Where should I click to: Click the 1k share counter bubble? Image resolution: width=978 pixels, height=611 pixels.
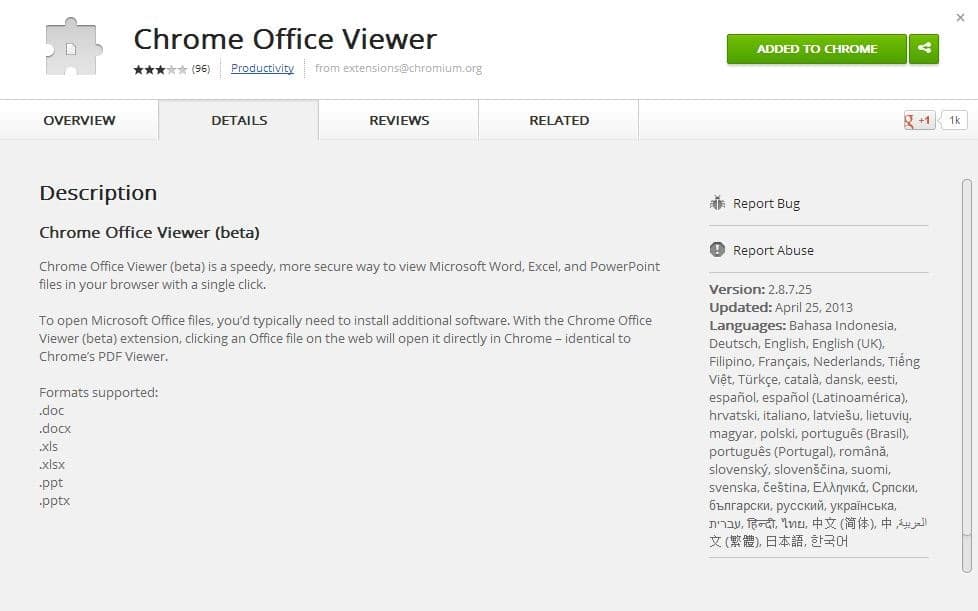tap(953, 119)
